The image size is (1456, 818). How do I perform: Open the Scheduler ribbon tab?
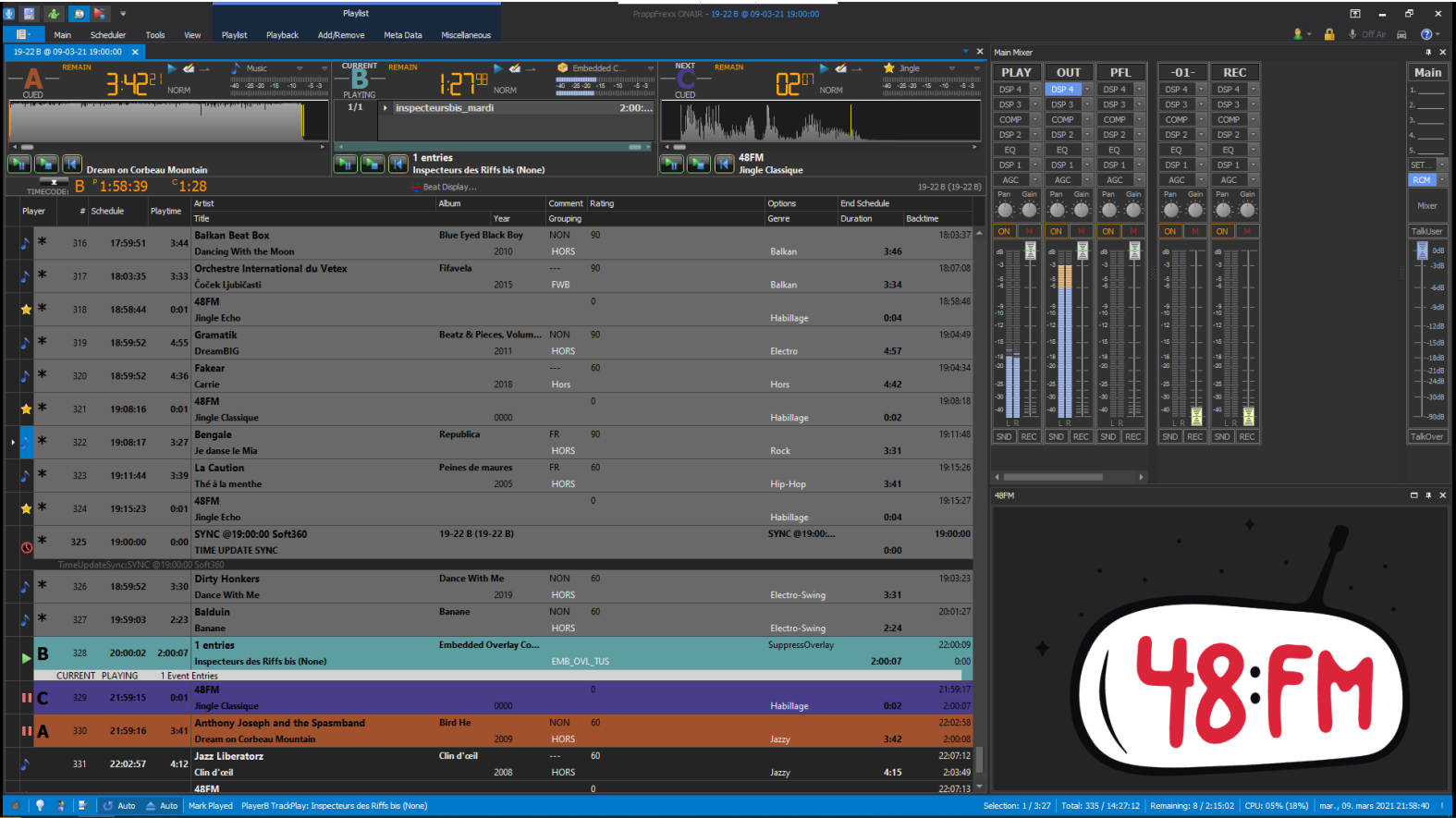click(x=108, y=35)
